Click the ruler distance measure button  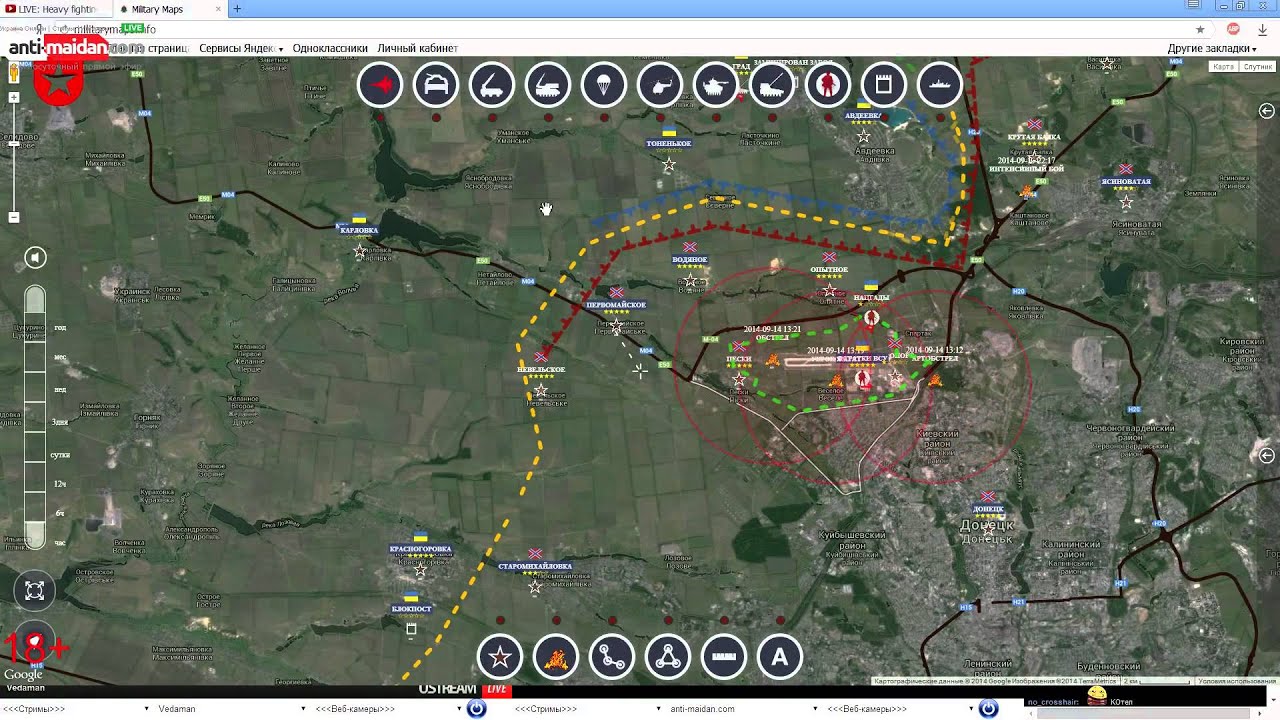coord(724,657)
